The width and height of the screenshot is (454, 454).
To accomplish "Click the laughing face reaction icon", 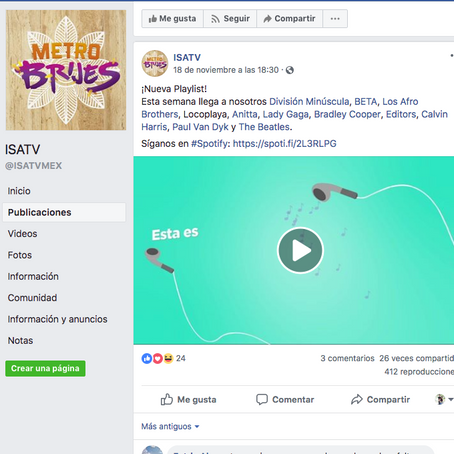I will [168, 359].
